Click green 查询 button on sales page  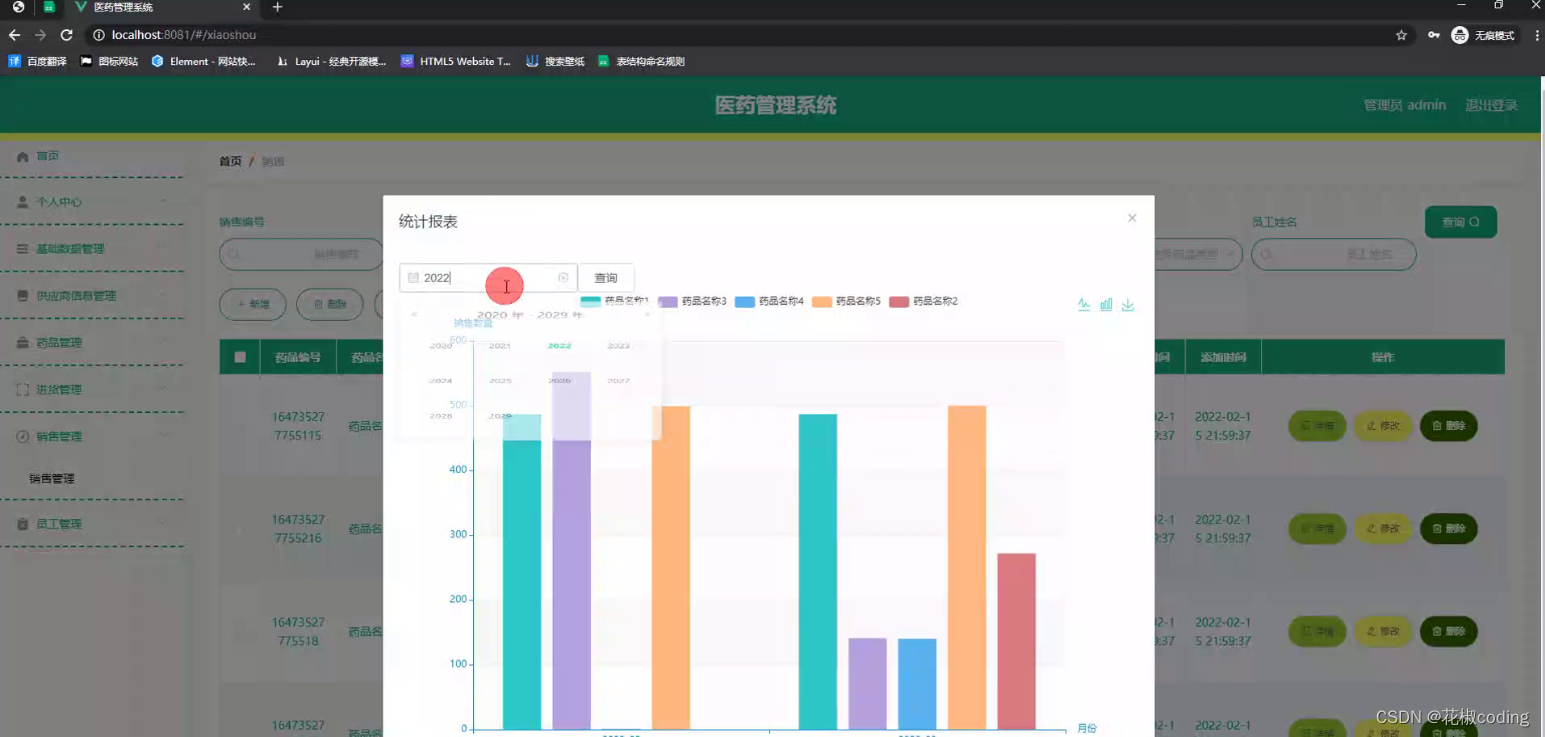tap(1460, 222)
